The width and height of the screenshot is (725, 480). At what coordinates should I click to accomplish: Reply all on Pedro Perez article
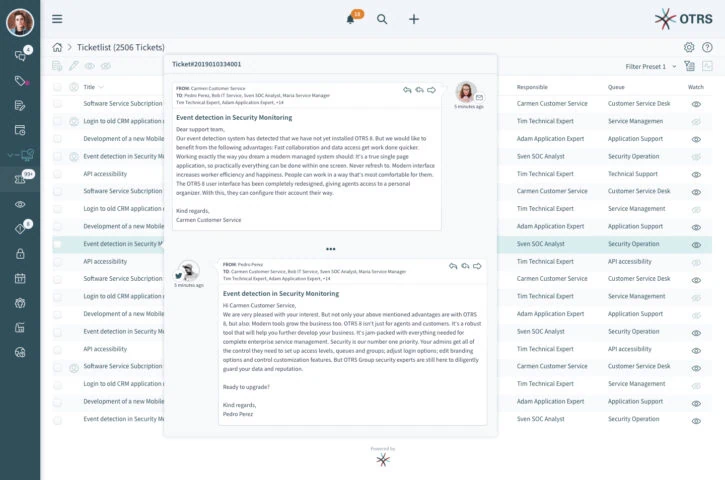(x=465, y=266)
